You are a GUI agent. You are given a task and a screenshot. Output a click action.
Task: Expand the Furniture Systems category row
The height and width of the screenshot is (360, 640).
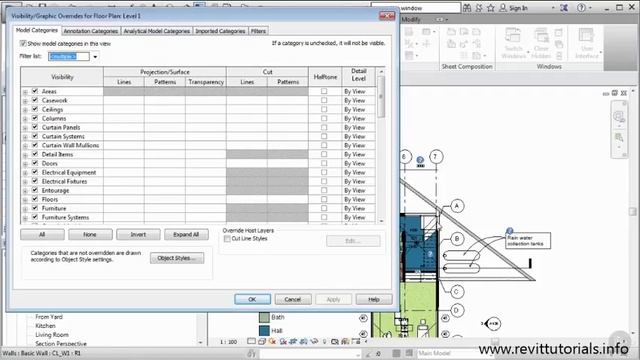tap(25, 218)
